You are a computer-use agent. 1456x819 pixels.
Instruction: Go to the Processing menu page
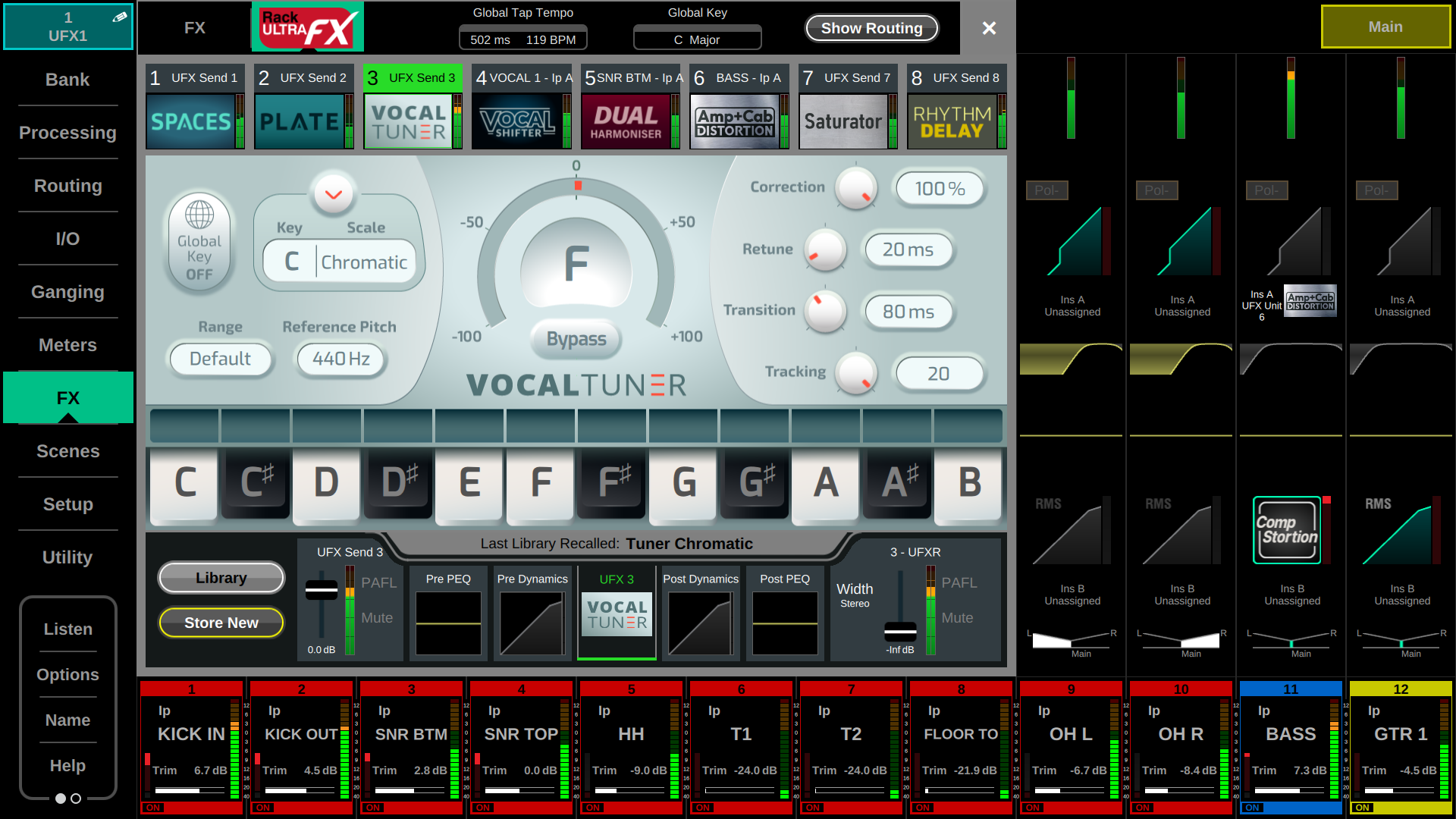pyautogui.click(x=67, y=133)
